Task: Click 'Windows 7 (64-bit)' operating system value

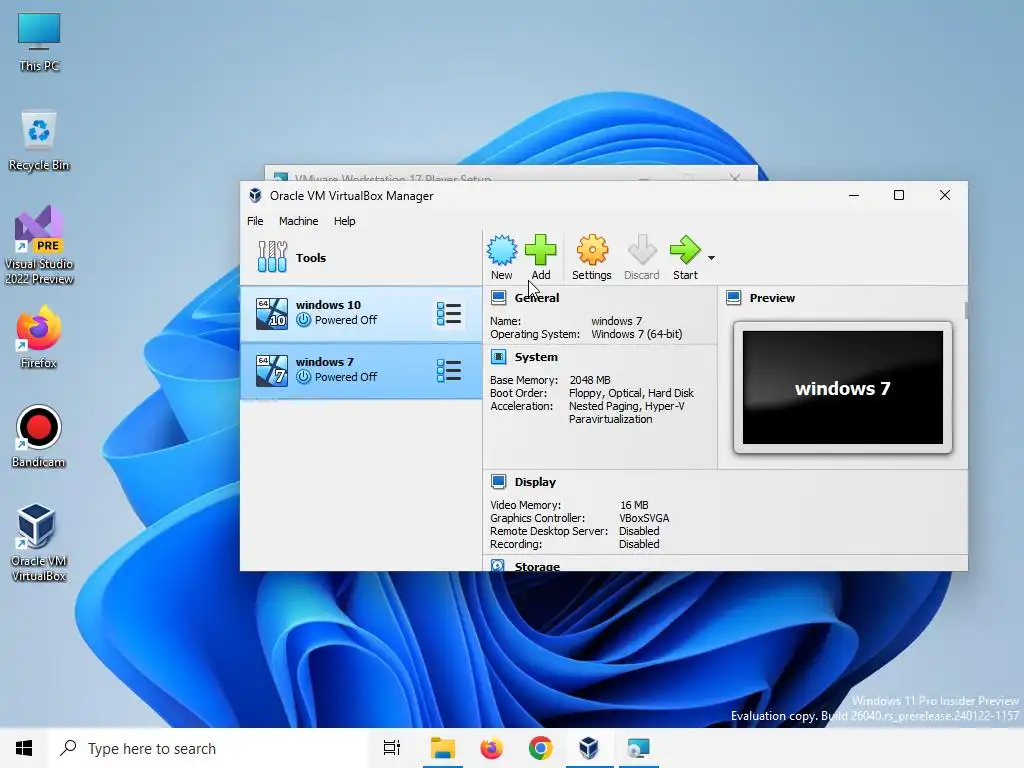Action: click(x=637, y=334)
